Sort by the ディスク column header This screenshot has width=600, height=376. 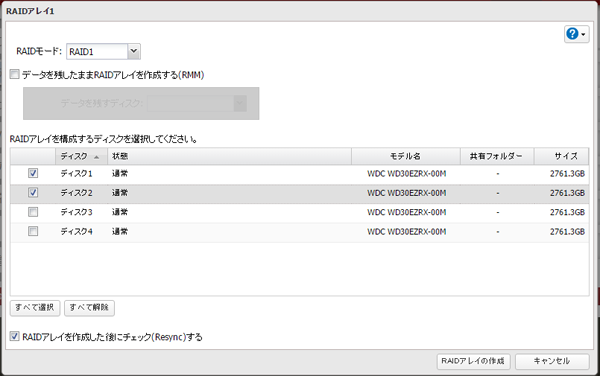pos(82,156)
